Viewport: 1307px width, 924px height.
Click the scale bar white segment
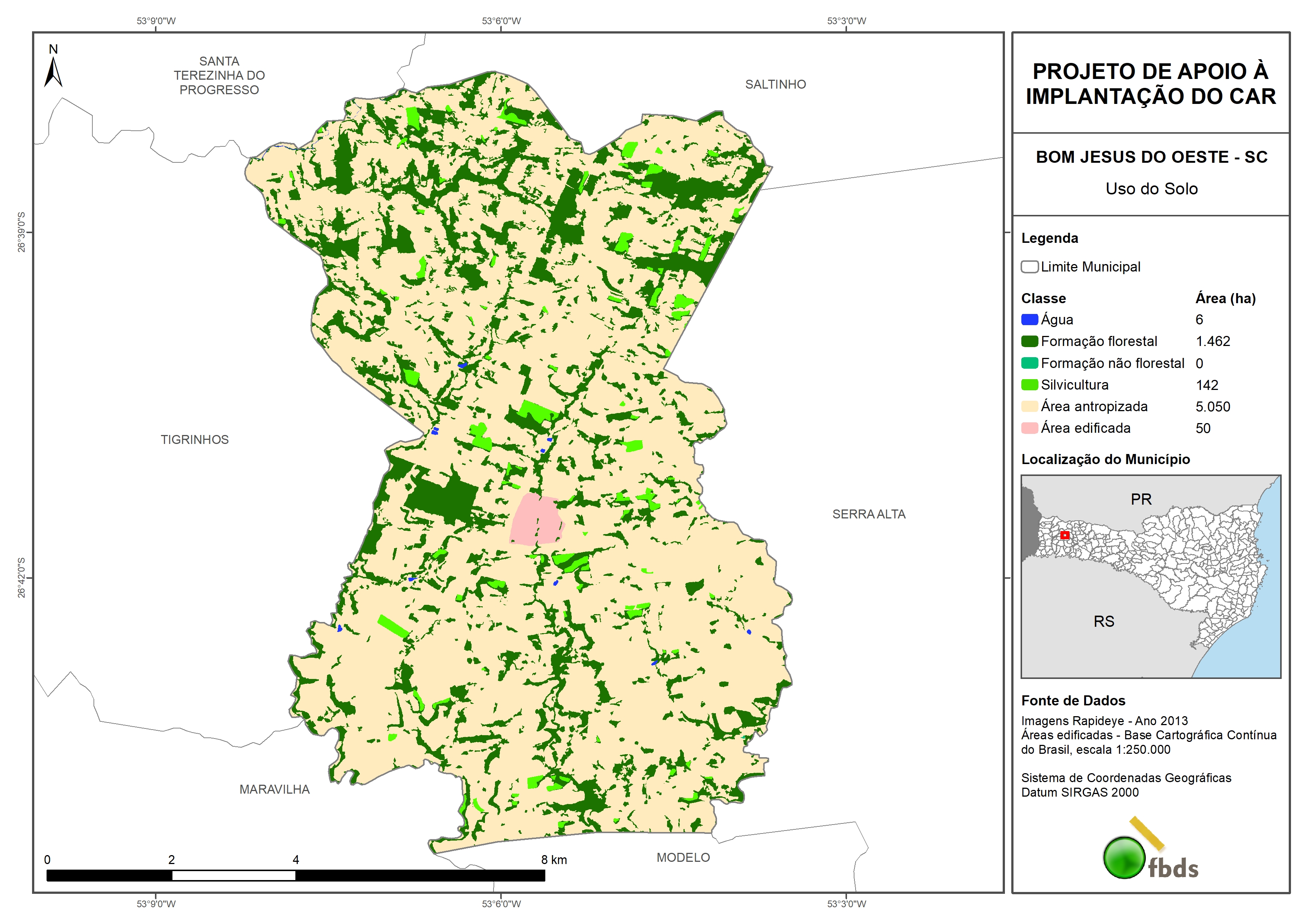(234, 876)
